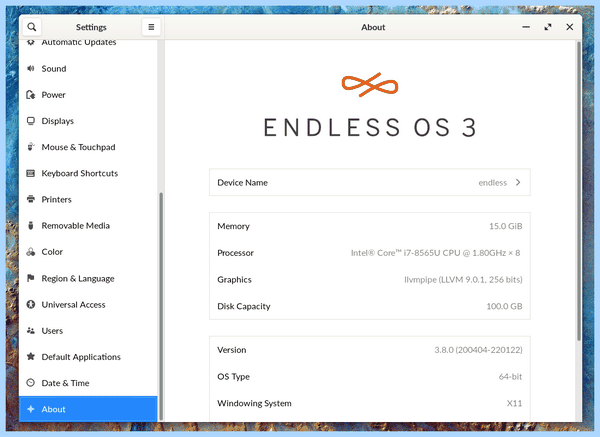The image size is (600, 437).
Task: Click the Processor value Intel Core i7-8565U
Action: click(x=435, y=253)
